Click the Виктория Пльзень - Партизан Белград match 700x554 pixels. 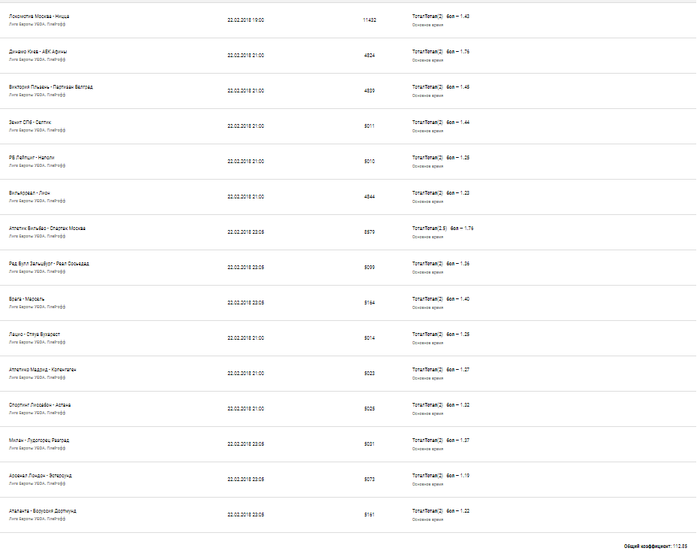coord(51,87)
